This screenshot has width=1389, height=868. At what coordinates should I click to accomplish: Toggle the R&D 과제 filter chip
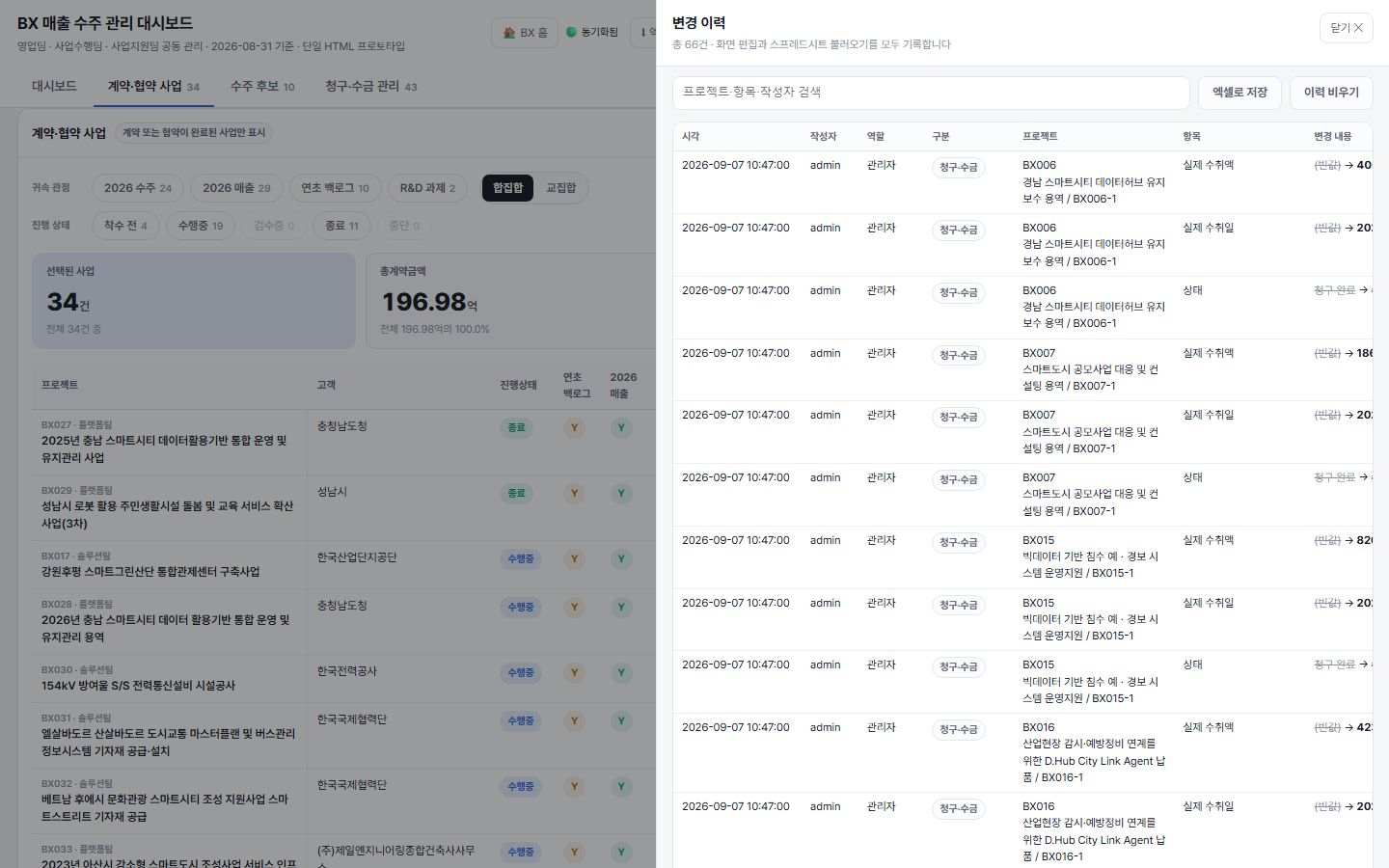click(427, 188)
